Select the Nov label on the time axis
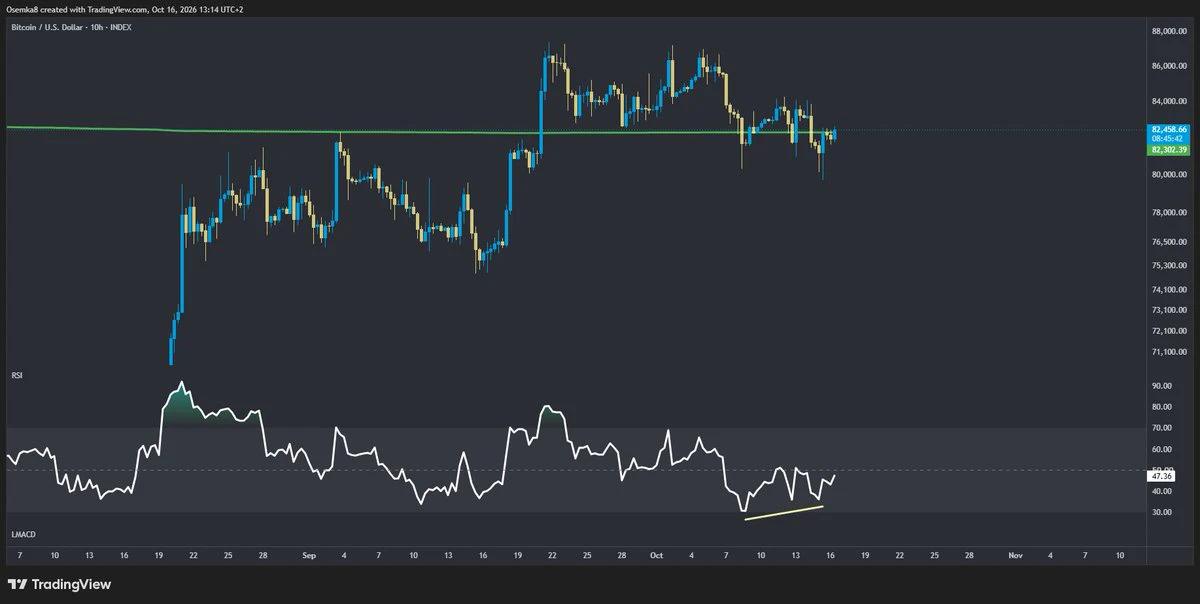The width and height of the screenshot is (1200, 604). [x=1016, y=554]
